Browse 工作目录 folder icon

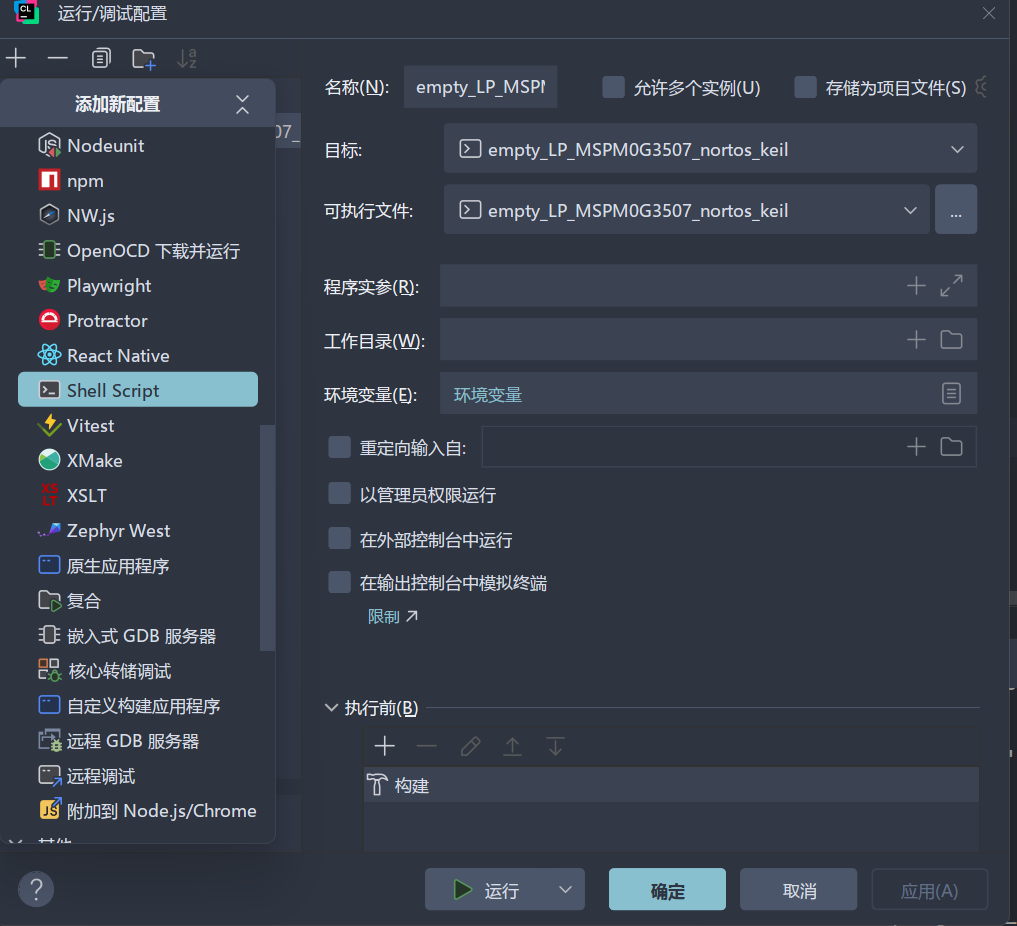(951, 339)
